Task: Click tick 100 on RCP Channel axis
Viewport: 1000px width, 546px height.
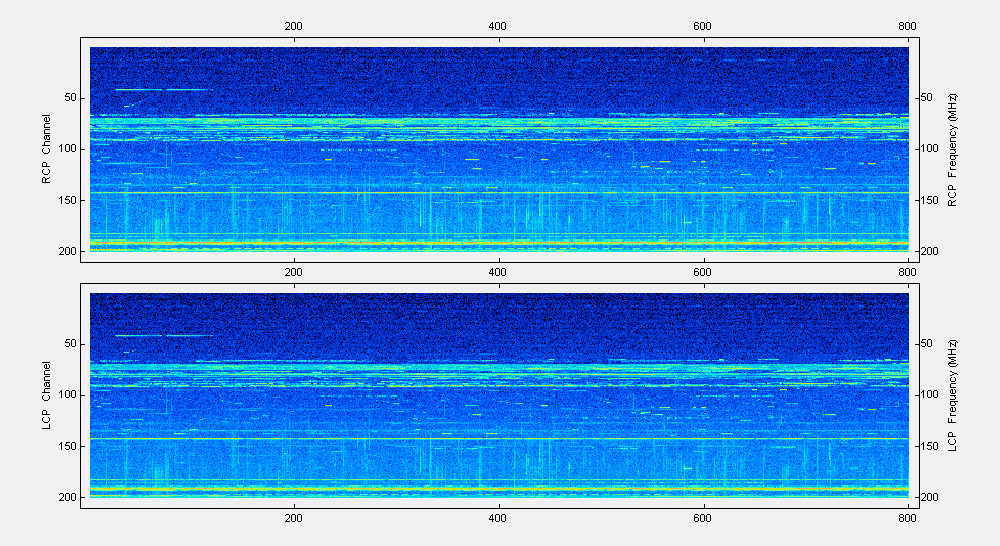Action: (68, 149)
